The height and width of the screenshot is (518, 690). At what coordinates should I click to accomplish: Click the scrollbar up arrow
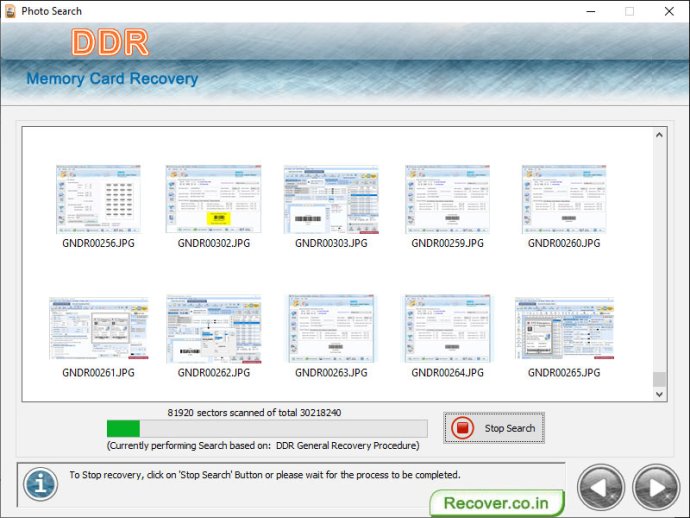(x=659, y=135)
